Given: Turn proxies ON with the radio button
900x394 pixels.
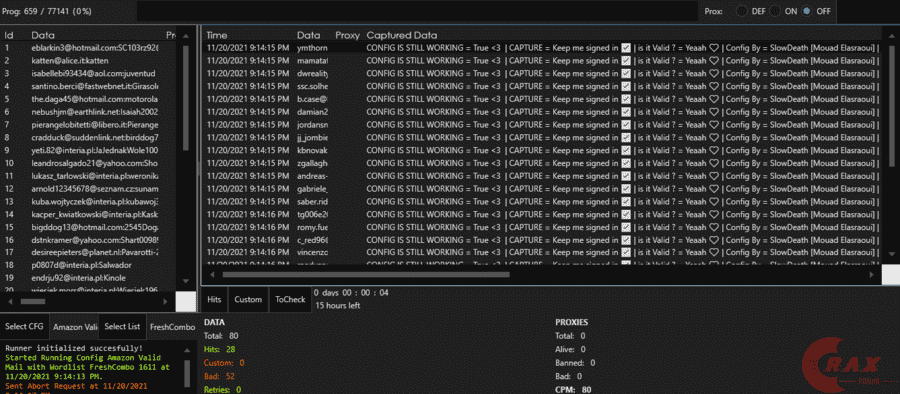Looking at the screenshot, I should pyautogui.click(x=775, y=11).
